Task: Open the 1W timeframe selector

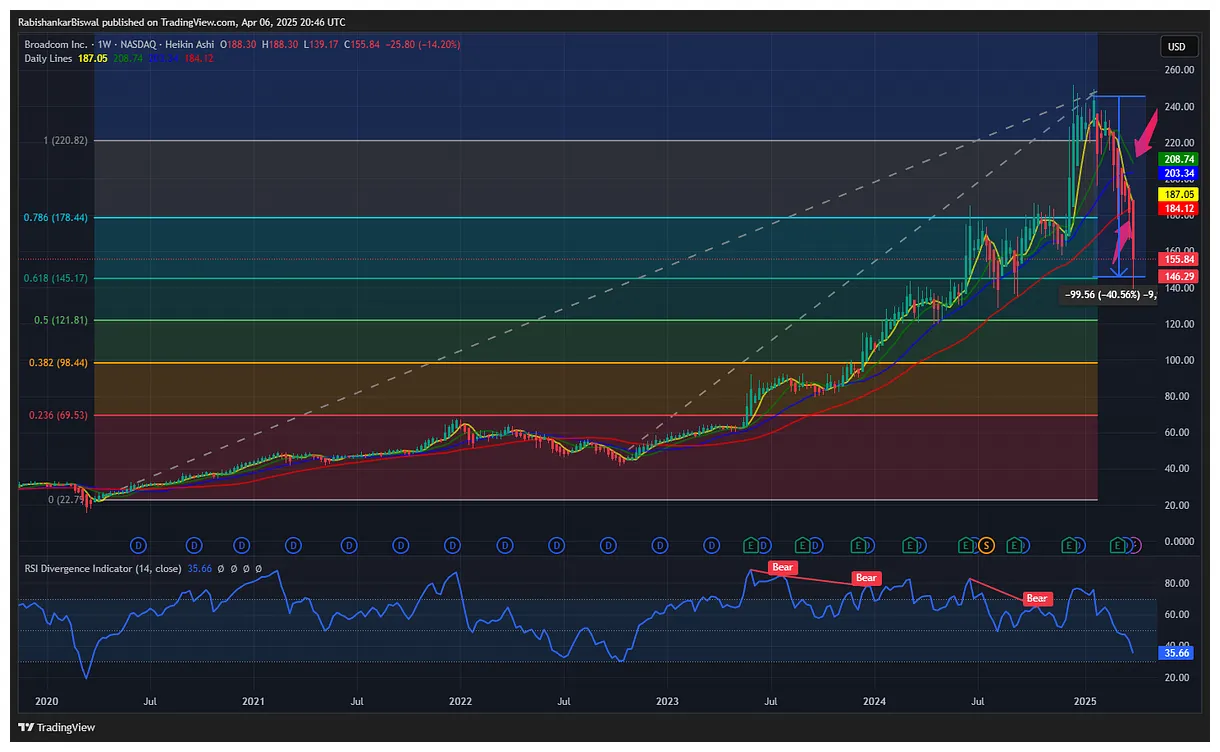Action: tap(102, 44)
